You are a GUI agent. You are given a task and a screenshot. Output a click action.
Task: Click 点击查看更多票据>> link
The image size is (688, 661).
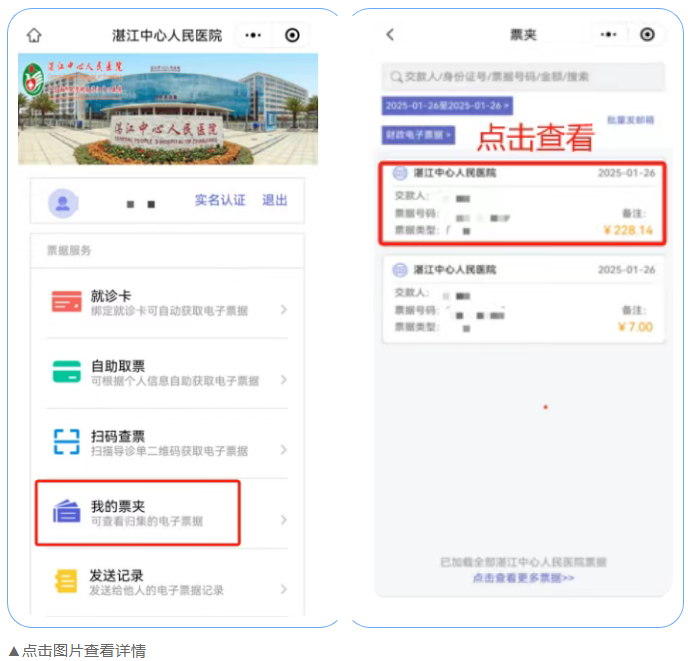[x=523, y=578]
